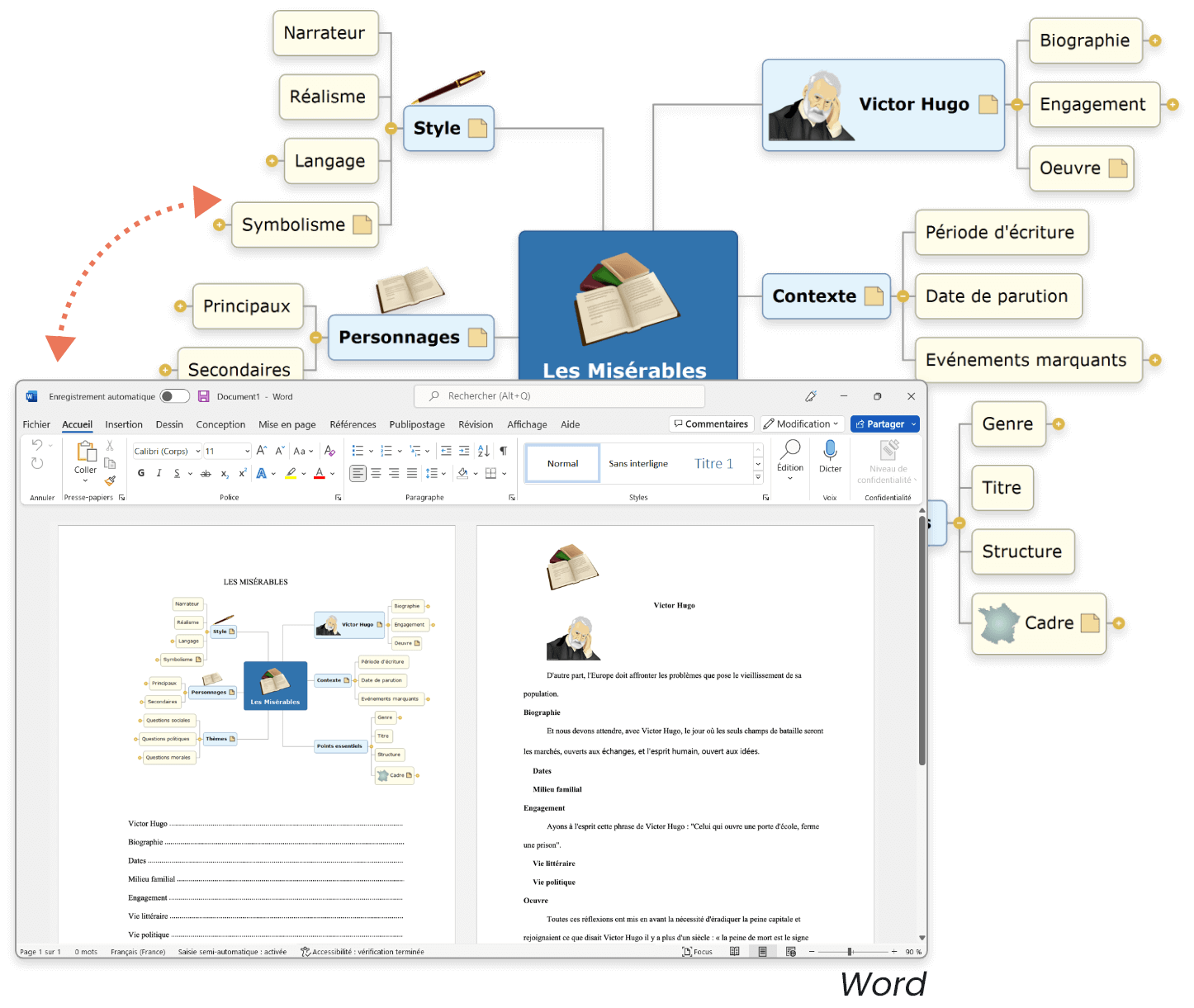1194x1008 pixels.
Task: Select align left paragraph button
Action: point(358,473)
